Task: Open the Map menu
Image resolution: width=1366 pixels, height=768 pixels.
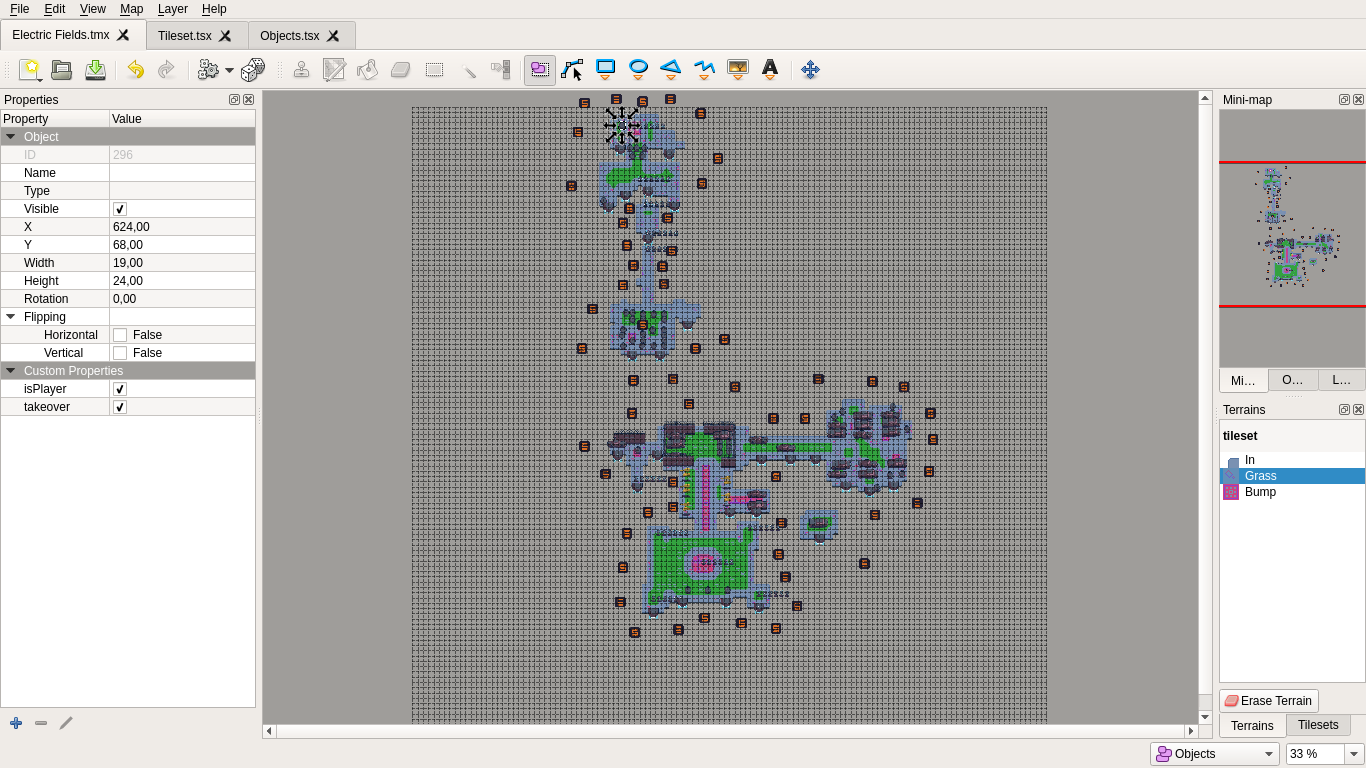Action: 131,9
